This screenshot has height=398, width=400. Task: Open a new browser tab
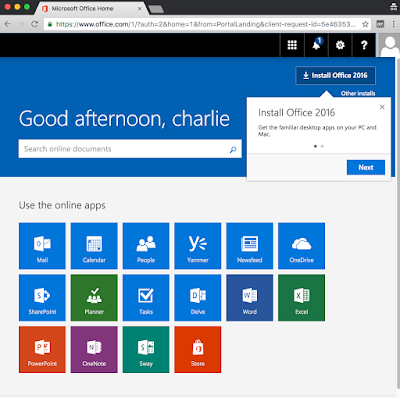point(156,9)
